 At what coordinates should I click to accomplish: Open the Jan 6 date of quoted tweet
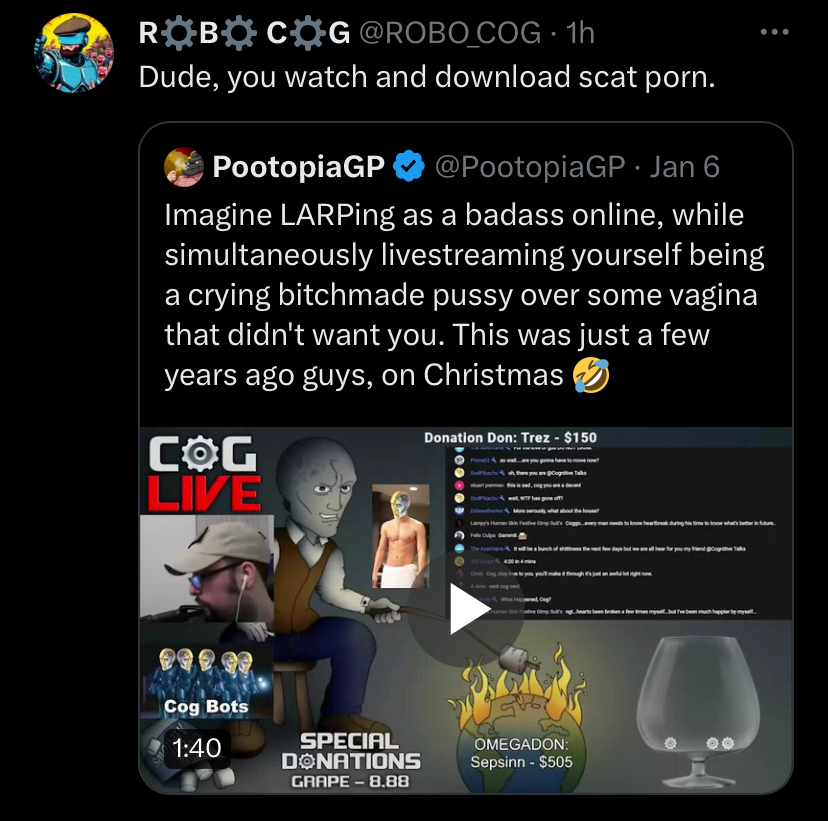[684, 167]
